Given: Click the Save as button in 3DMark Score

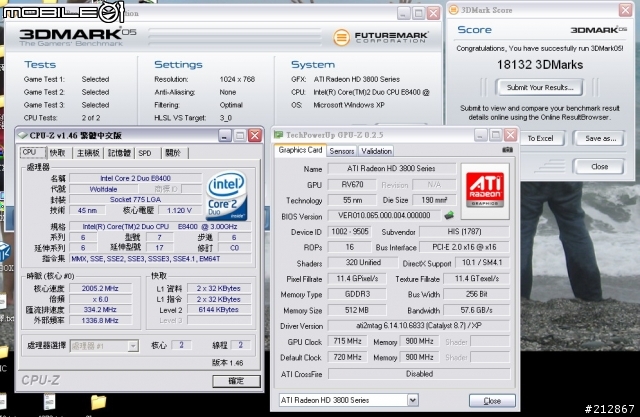Looking at the screenshot, I should 600,138.
